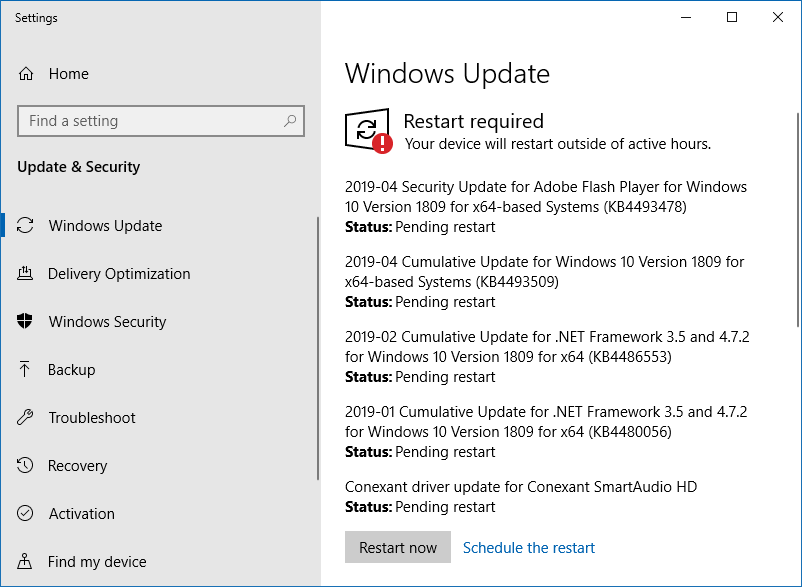This screenshot has width=802, height=587.
Task: Click the Find my device icon
Action: (x=26, y=562)
